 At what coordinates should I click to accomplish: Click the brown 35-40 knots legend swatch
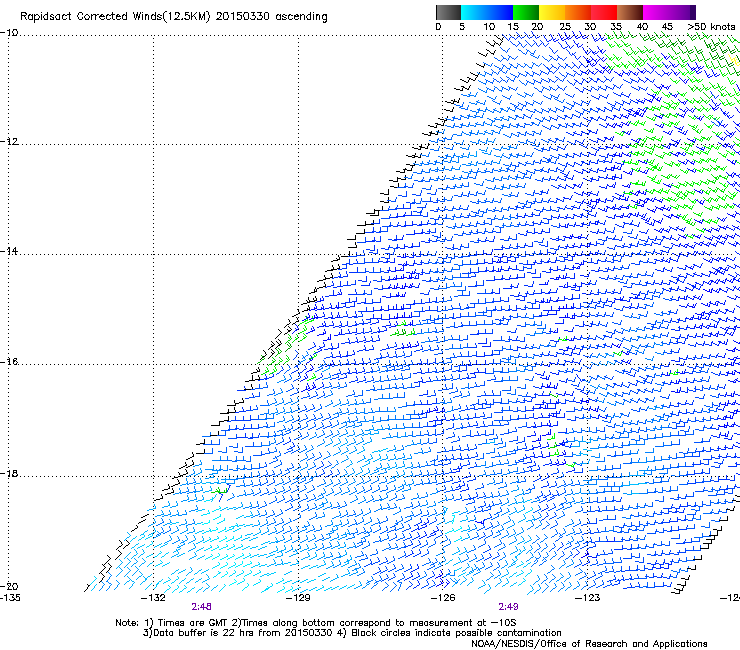pos(630,12)
